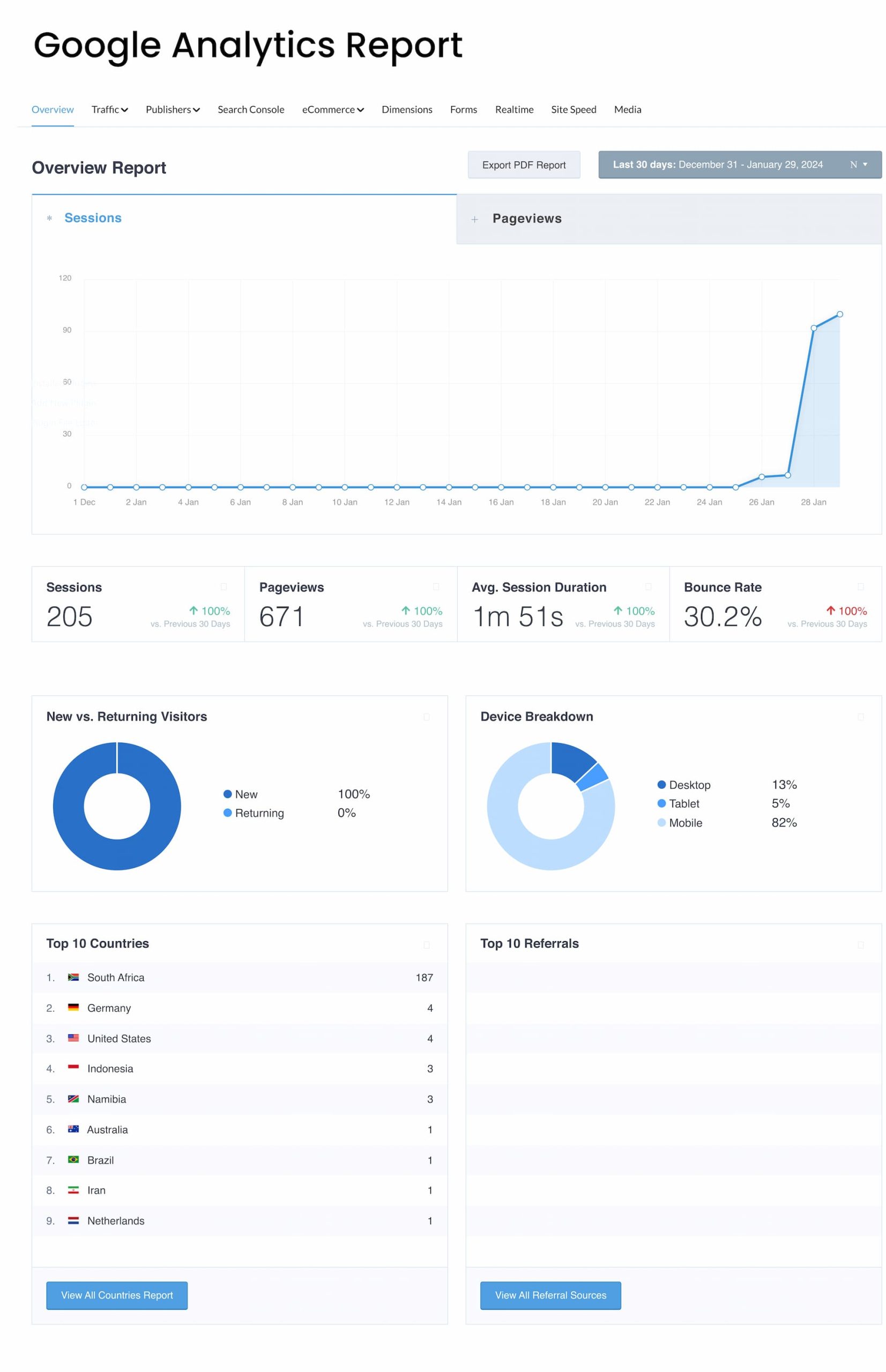Click the Bounce Rate card info icon
This screenshot has width=886, height=1372.
(861, 587)
